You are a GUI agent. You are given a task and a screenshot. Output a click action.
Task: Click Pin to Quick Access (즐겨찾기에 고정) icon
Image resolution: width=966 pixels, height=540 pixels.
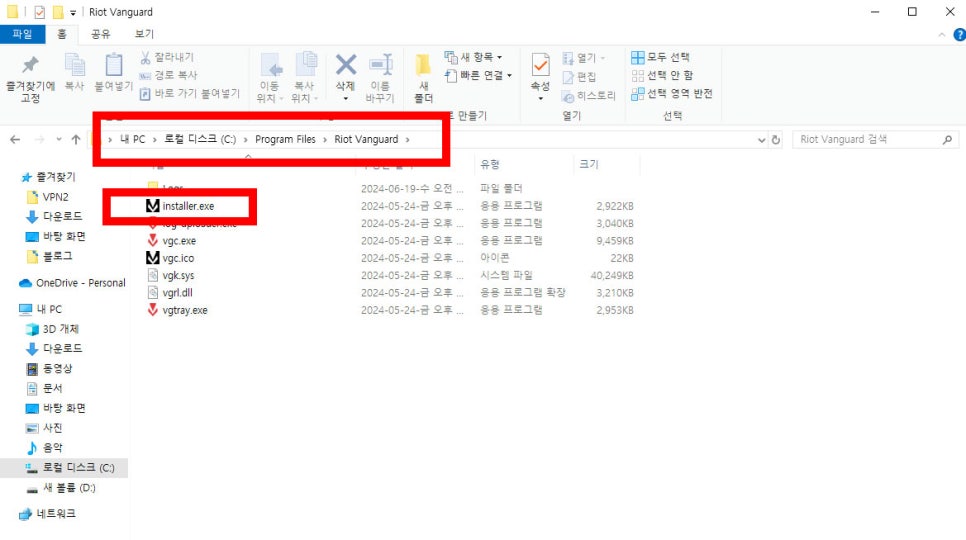pos(30,65)
